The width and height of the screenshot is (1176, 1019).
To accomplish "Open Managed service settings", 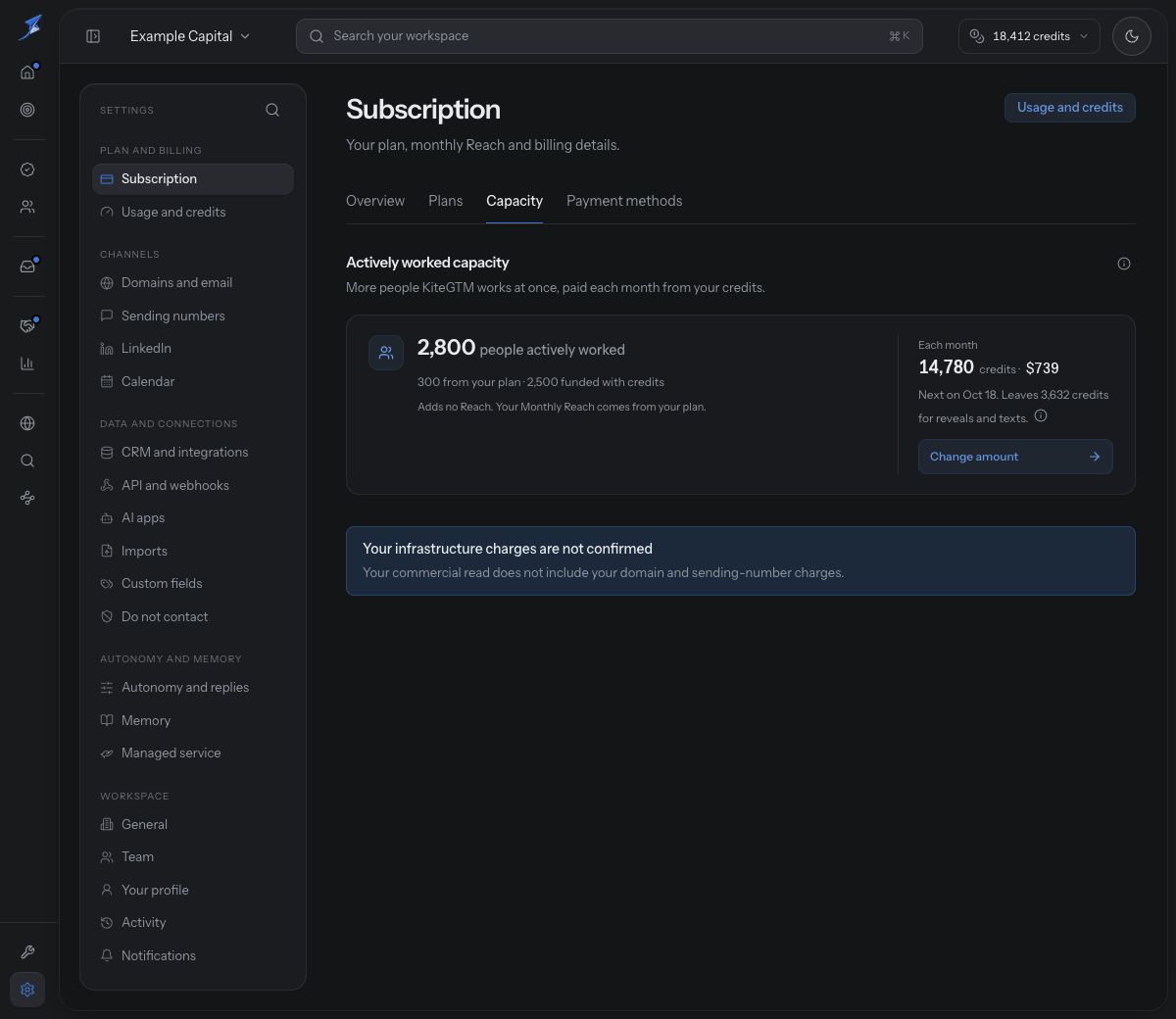I will pyautogui.click(x=193, y=753).
